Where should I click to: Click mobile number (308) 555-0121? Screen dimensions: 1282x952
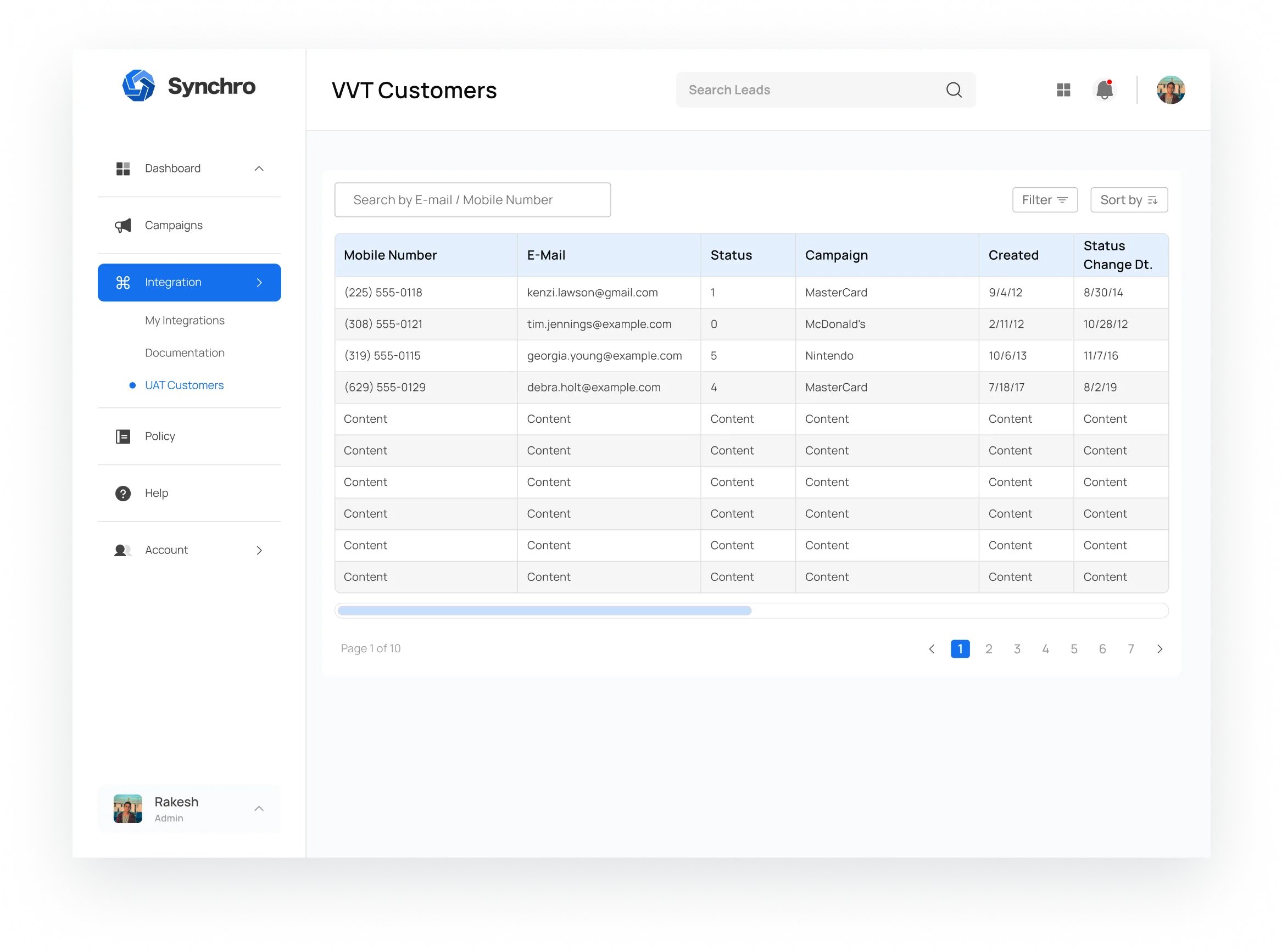coord(383,324)
